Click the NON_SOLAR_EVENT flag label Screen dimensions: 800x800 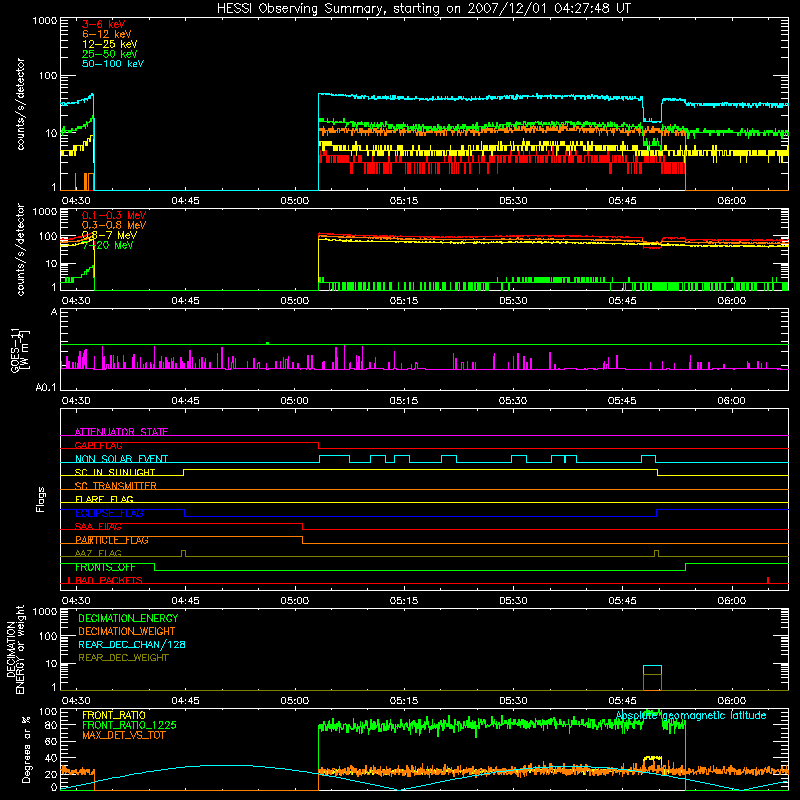[121, 459]
